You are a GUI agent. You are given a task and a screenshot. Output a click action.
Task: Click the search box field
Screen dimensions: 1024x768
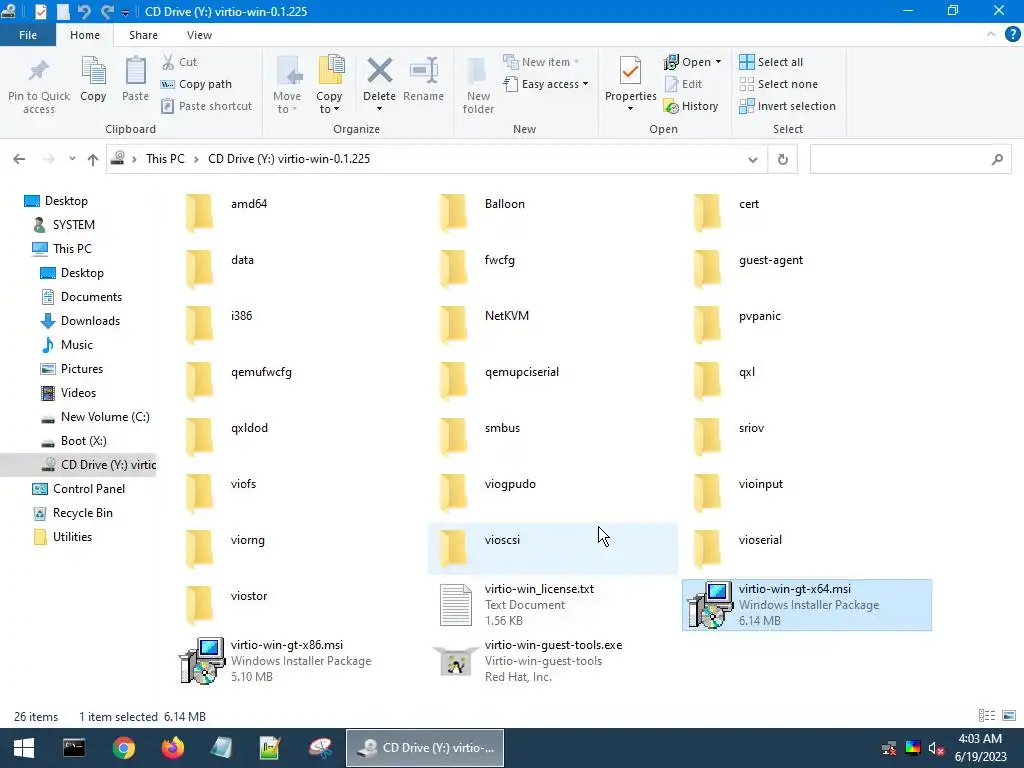click(910, 159)
